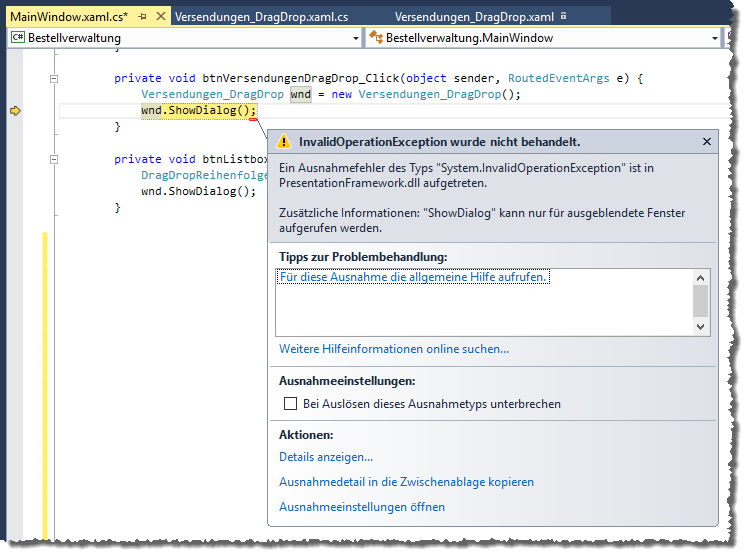This screenshot has width=749, height=557.
Task: Click 'Details anzeigen...' action link
Action: click(x=326, y=457)
